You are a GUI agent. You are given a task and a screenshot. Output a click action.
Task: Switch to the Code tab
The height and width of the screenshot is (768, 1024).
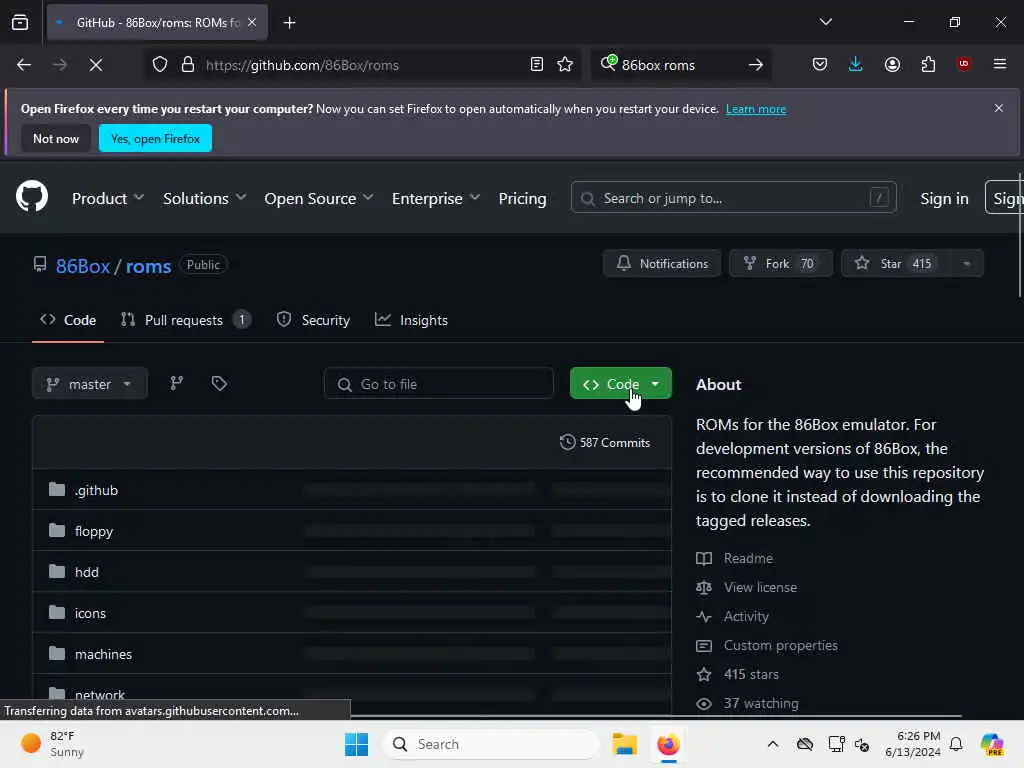point(68,320)
